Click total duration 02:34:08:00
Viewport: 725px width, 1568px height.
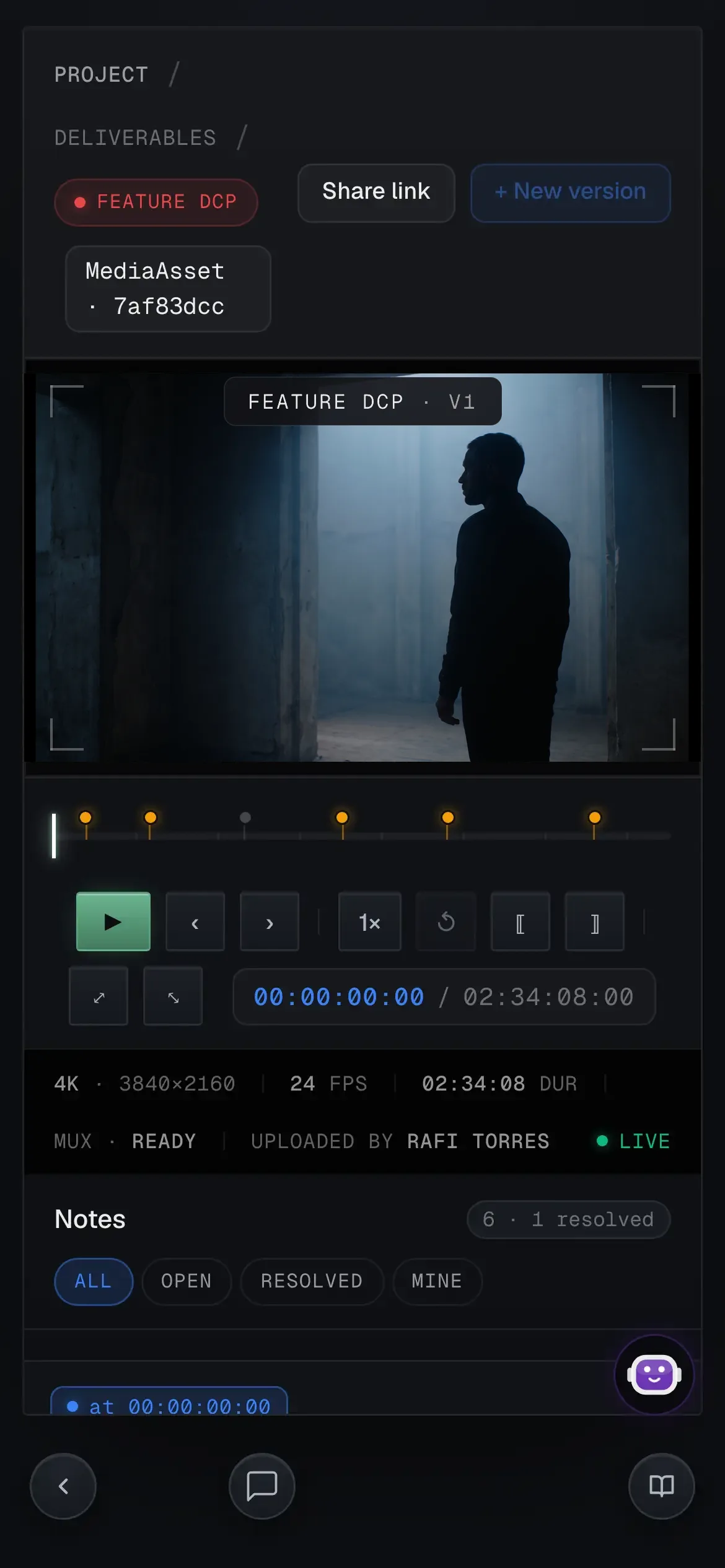(x=548, y=997)
